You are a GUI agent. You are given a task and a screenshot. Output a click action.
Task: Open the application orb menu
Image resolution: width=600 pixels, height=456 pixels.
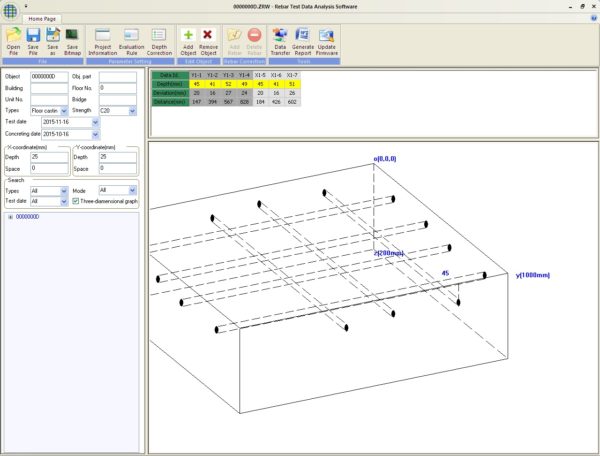click(10, 11)
